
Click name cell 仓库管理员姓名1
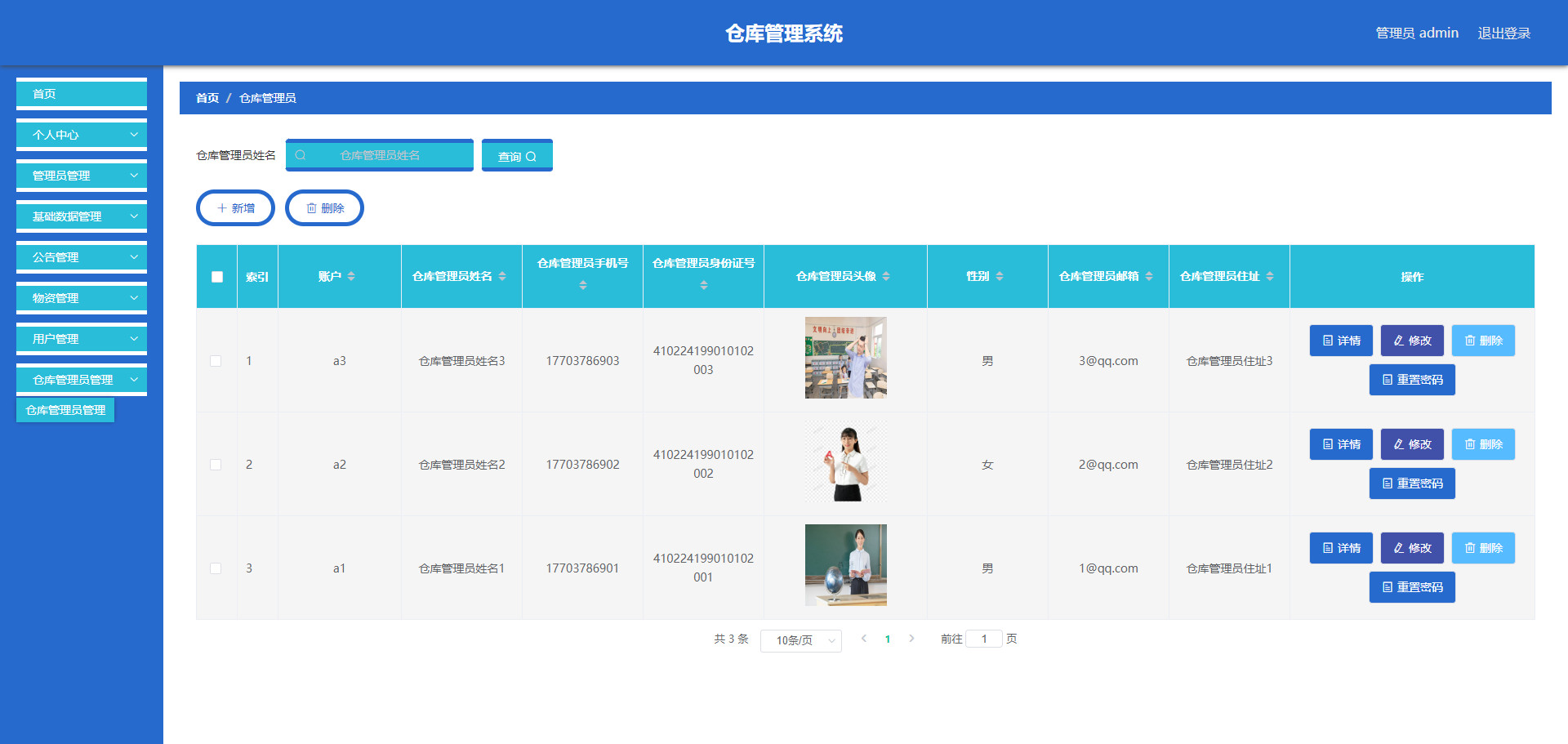[461, 568]
